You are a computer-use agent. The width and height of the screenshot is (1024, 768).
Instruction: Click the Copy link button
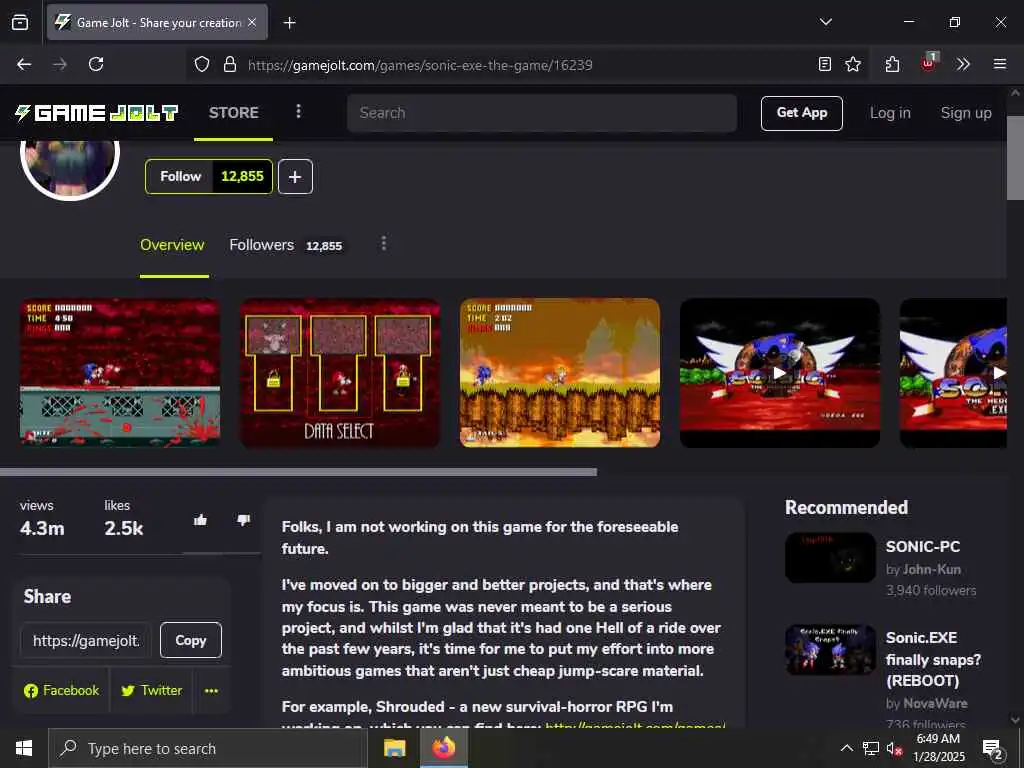click(191, 641)
